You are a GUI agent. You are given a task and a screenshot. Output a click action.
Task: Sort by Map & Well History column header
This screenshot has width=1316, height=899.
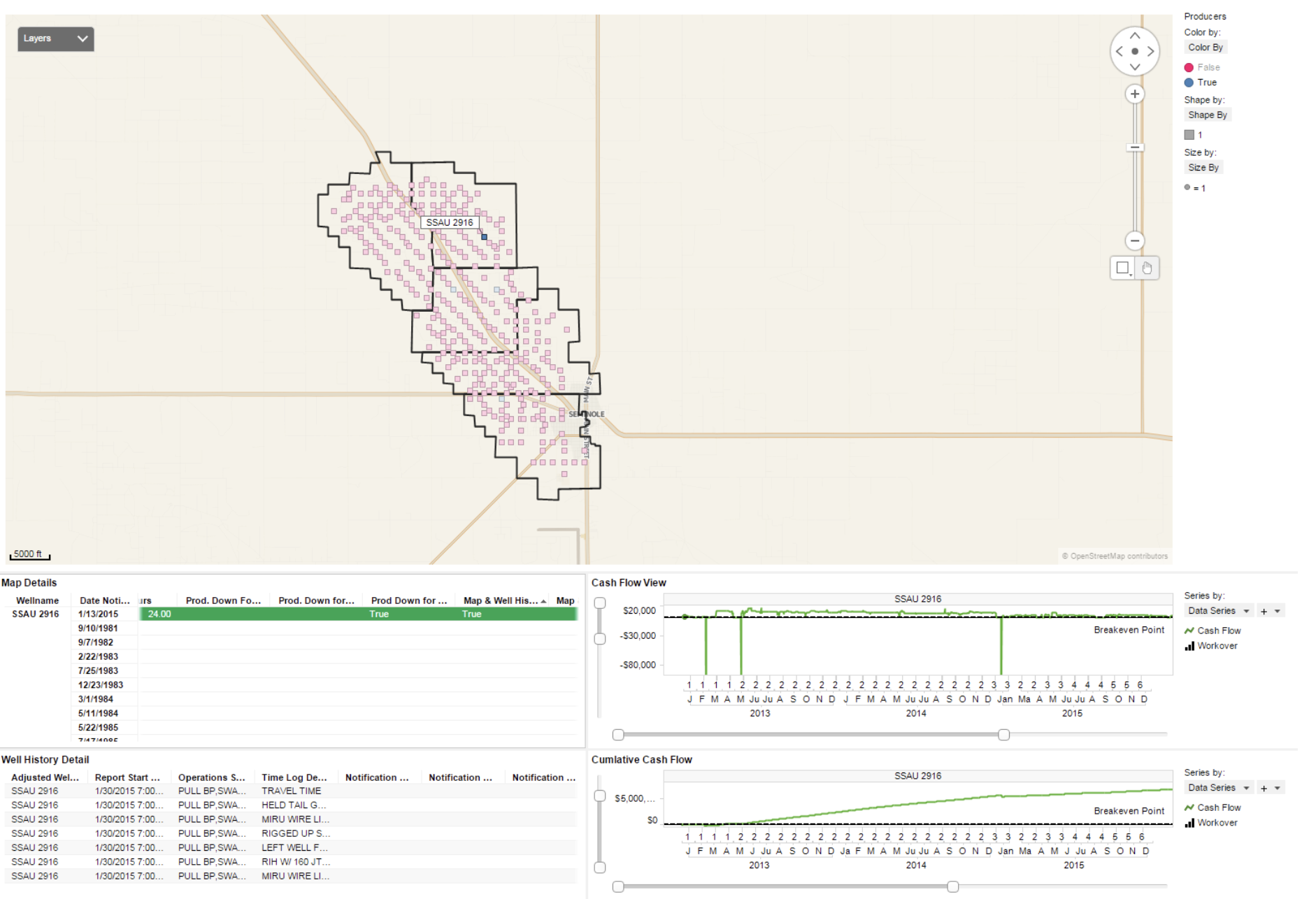pyautogui.click(x=501, y=600)
